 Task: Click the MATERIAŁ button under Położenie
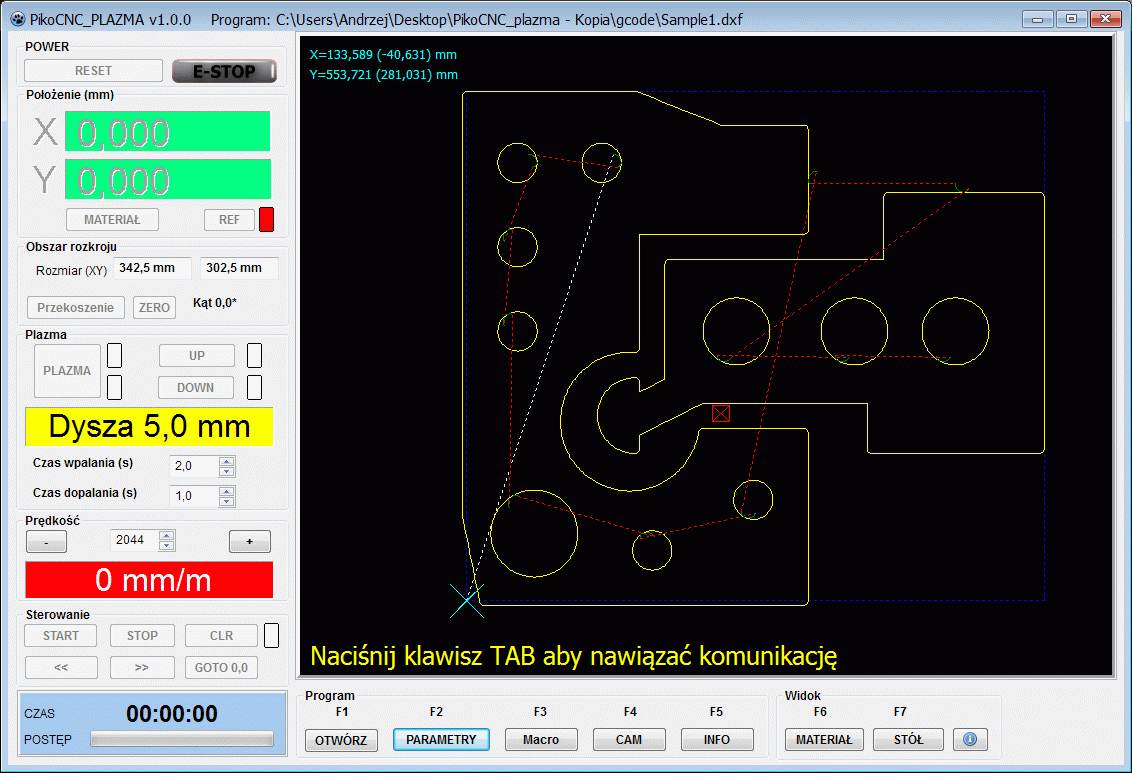pos(112,219)
